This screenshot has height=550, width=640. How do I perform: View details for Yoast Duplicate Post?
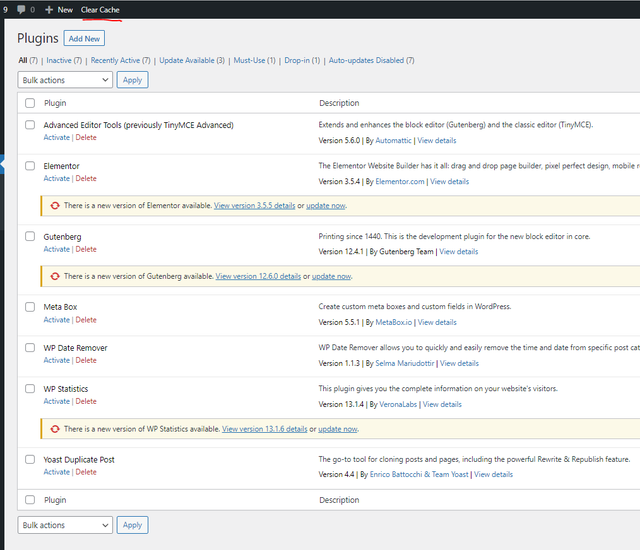click(493, 475)
